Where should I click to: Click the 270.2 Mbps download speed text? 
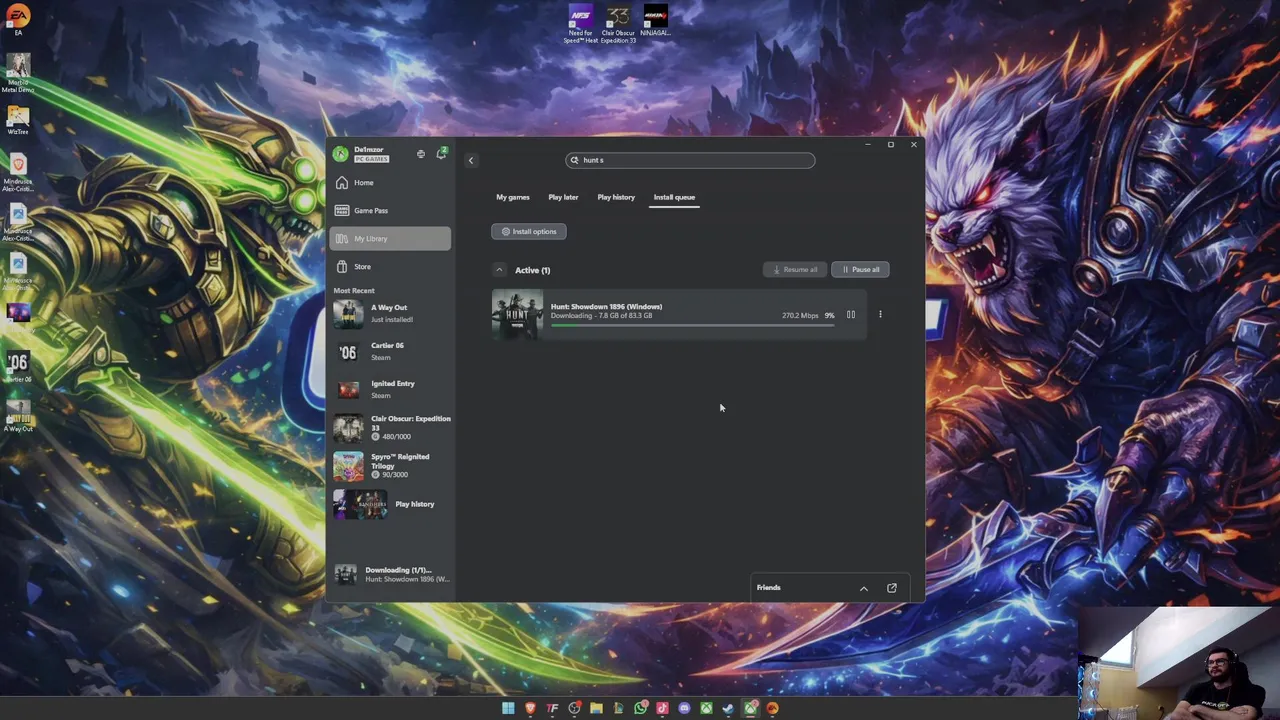pyautogui.click(x=800, y=316)
